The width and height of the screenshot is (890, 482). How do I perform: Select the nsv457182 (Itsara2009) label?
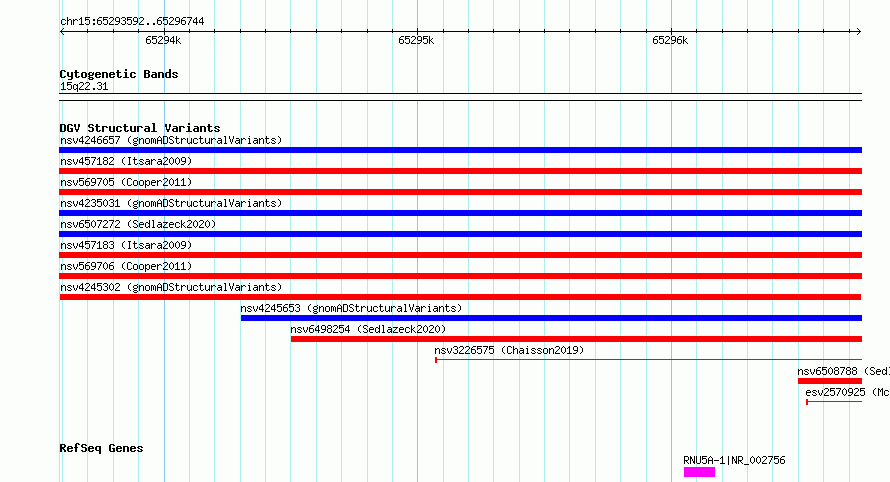tap(126, 161)
